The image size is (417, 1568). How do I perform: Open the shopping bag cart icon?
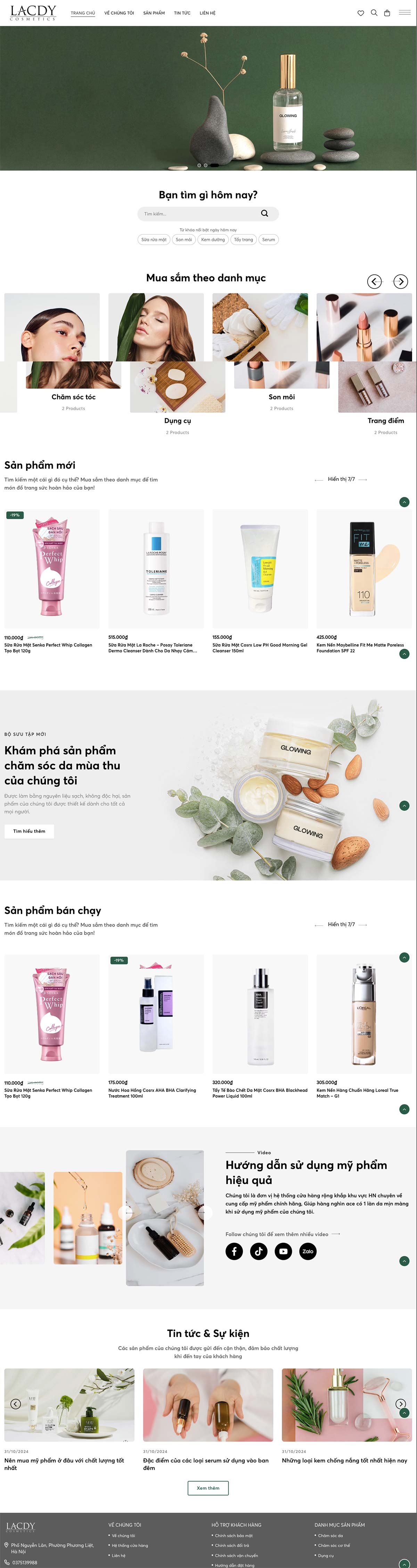387,13
